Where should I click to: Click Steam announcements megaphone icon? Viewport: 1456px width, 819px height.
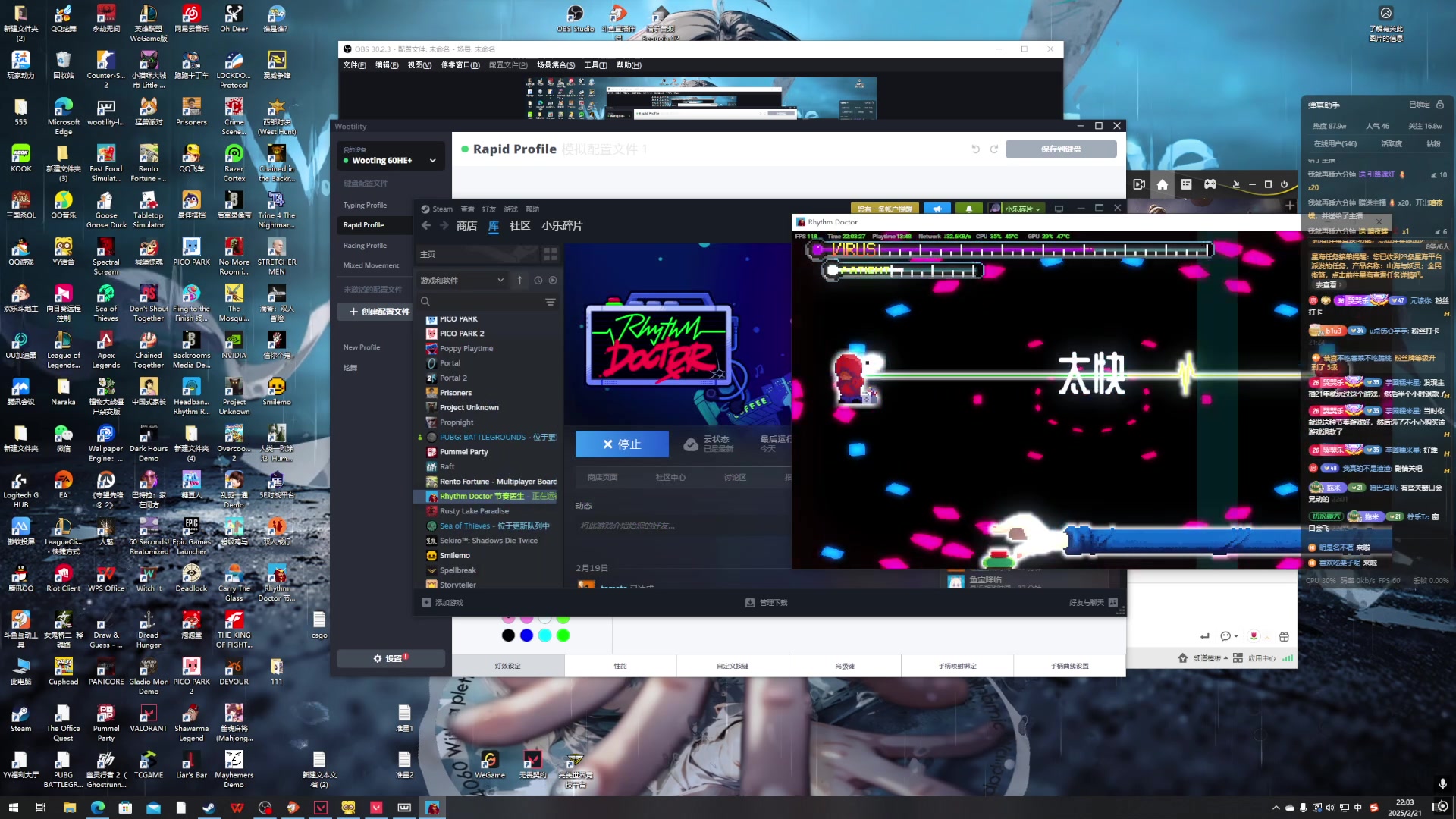(937, 209)
